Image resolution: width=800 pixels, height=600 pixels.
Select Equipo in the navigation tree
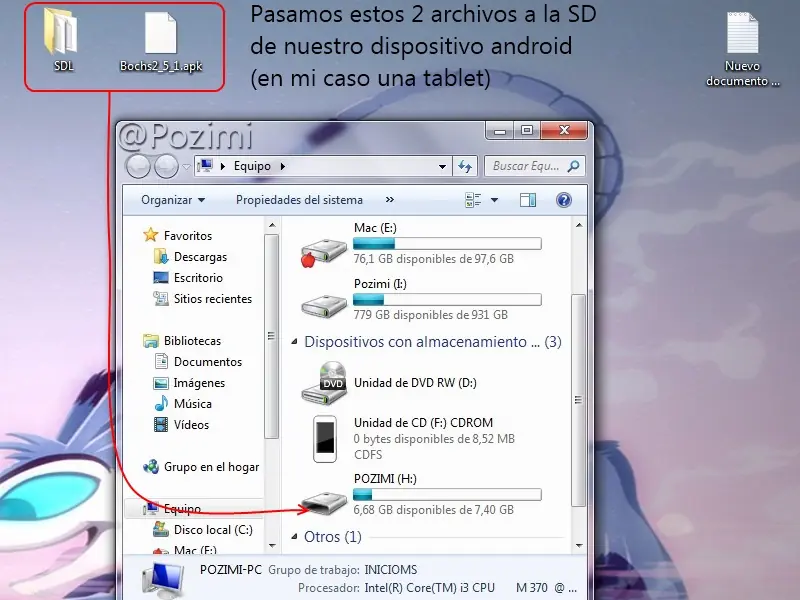(x=182, y=509)
